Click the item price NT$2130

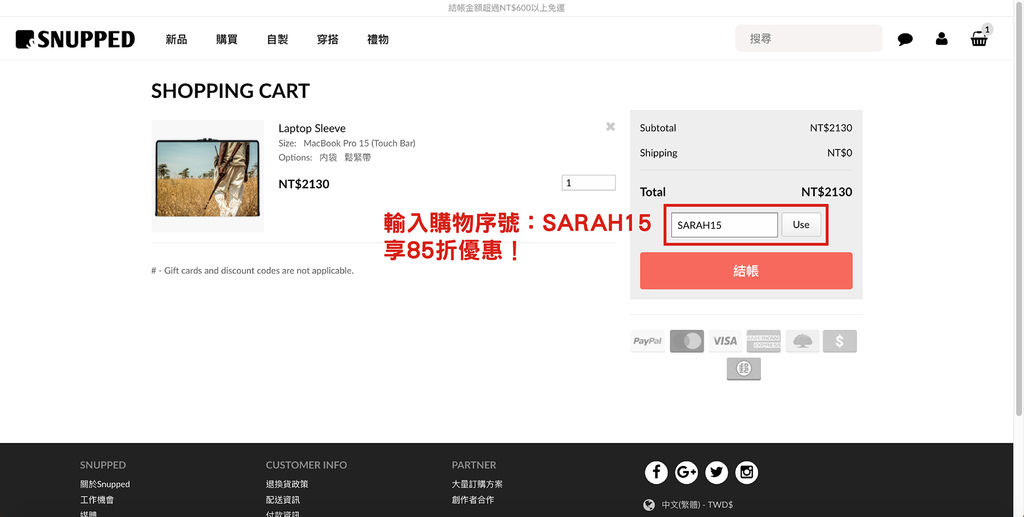click(304, 184)
